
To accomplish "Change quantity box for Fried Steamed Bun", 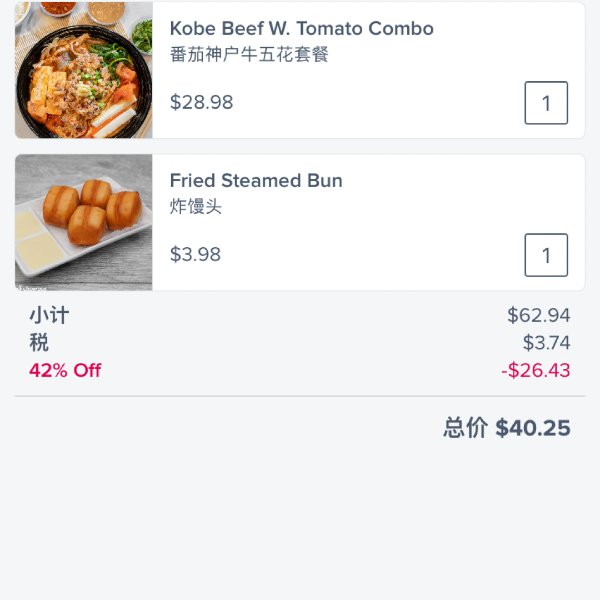I will [x=546, y=255].
